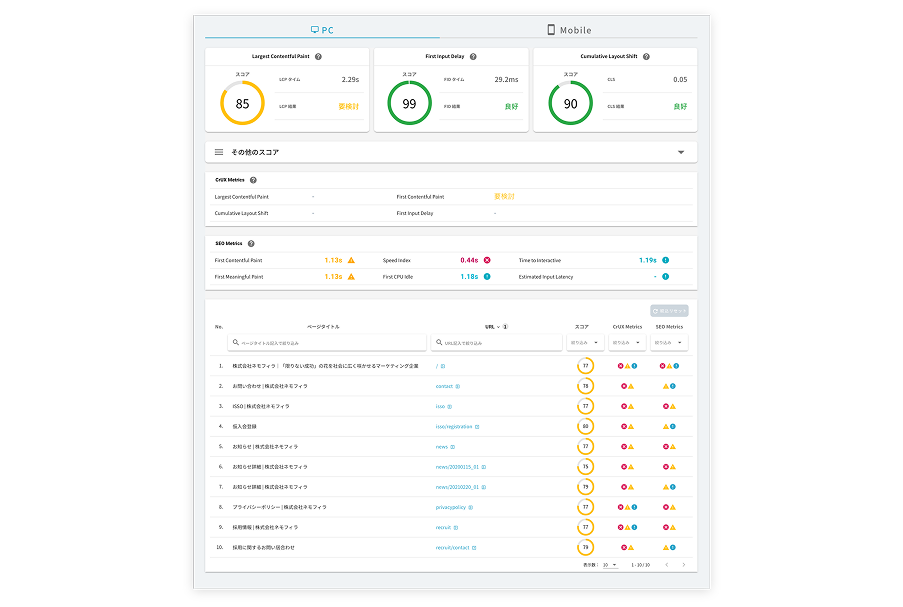Click external icon beside news/20200115_01
Viewport: 903px width, 607px height.
point(484,467)
